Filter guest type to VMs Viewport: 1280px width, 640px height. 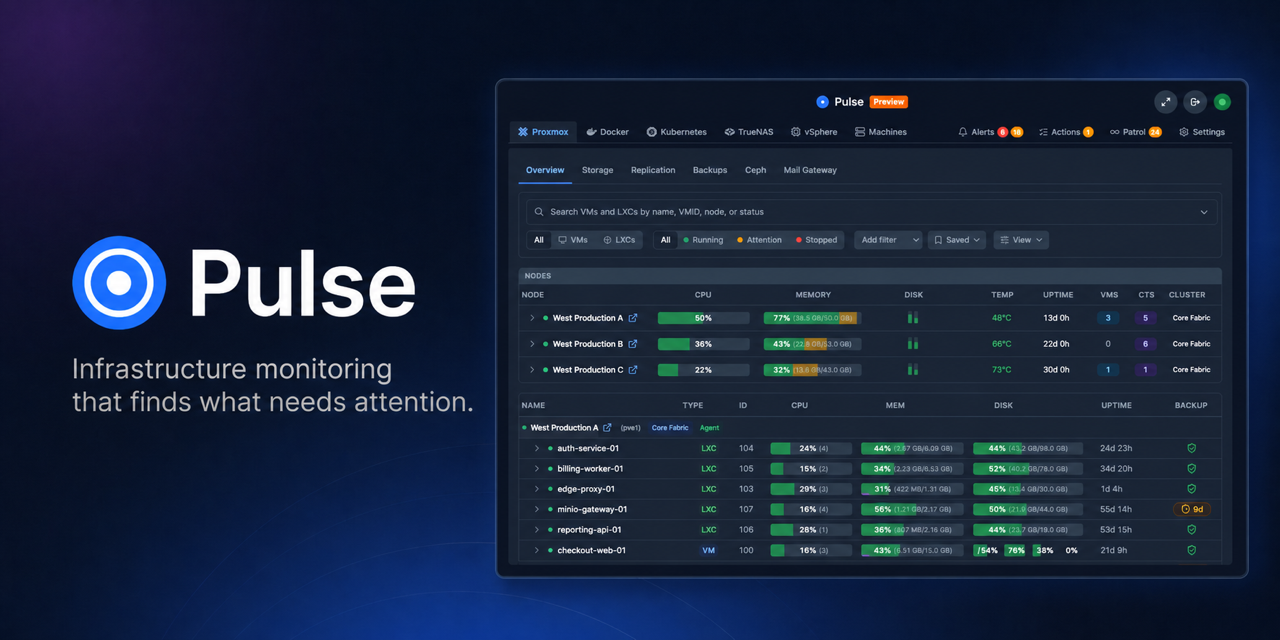point(573,240)
